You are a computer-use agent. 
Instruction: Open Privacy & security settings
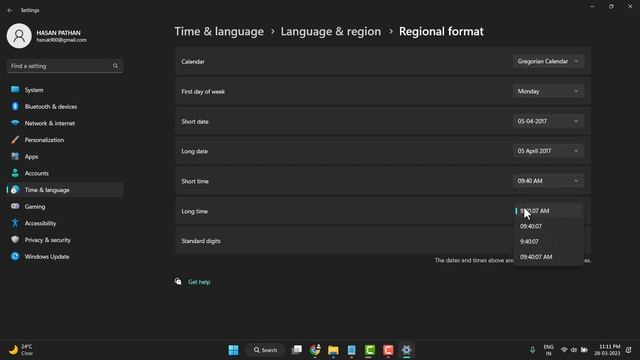[64, 240]
